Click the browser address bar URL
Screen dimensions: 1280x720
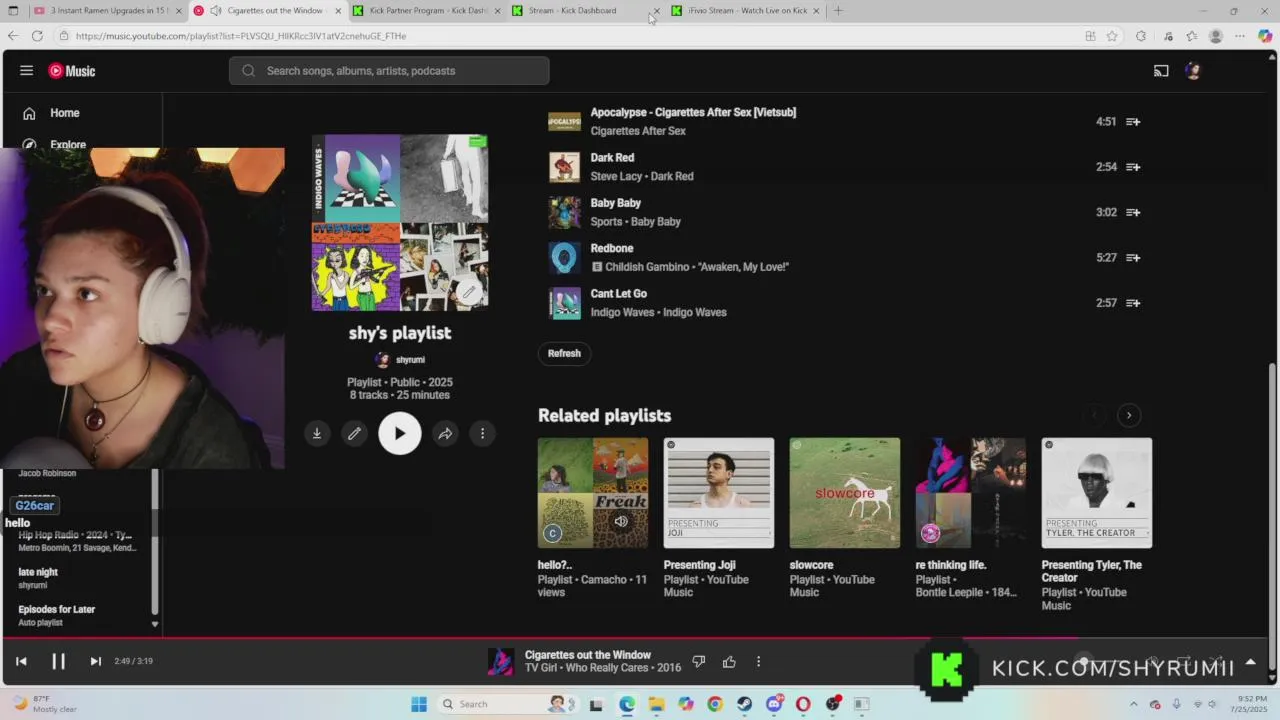[241, 36]
